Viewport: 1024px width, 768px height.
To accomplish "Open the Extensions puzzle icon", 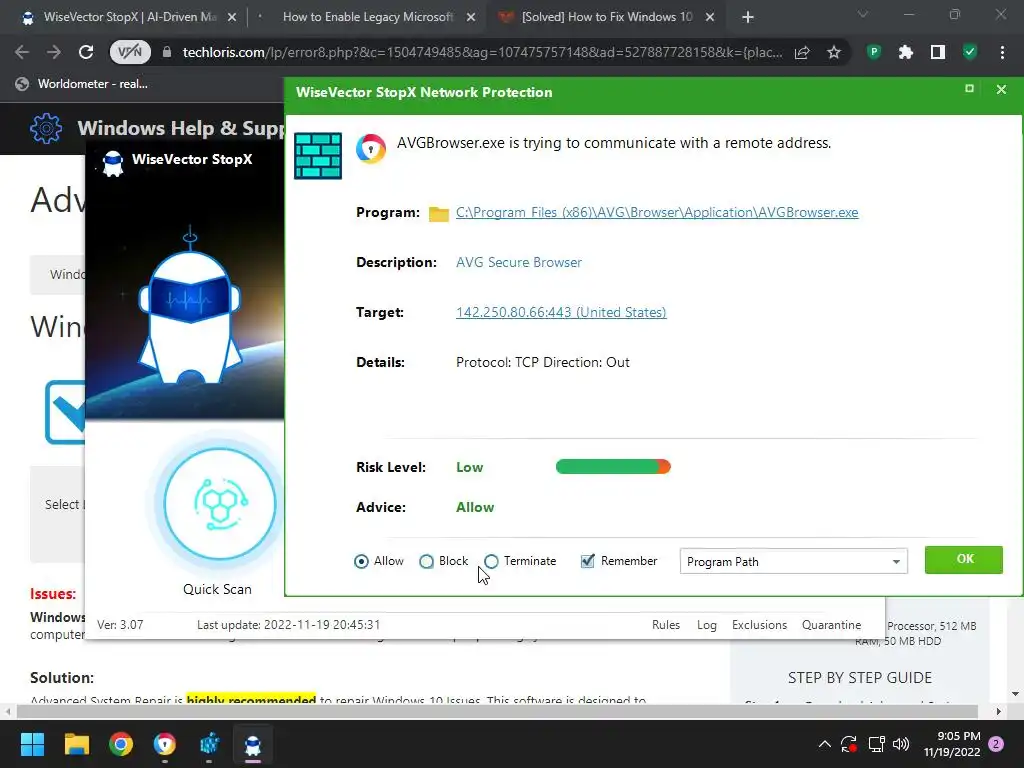I will (x=906, y=52).
